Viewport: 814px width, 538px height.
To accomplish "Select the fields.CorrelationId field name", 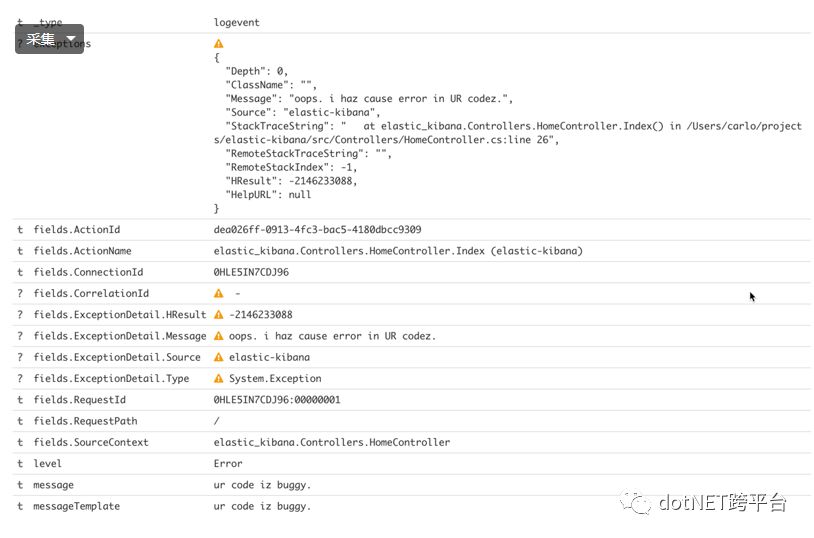I will click(91, 293).
